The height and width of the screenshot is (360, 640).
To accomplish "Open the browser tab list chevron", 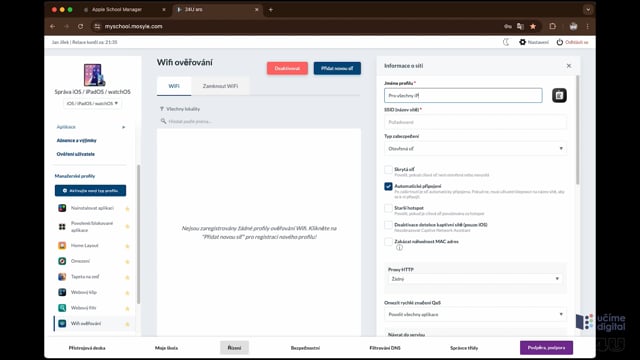I will point(588,9).
